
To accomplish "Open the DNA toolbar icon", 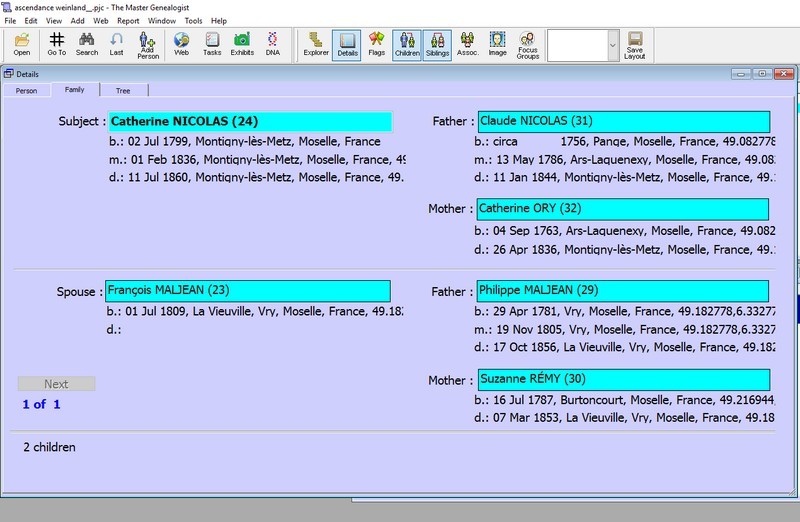I will [x=272, y=44].
